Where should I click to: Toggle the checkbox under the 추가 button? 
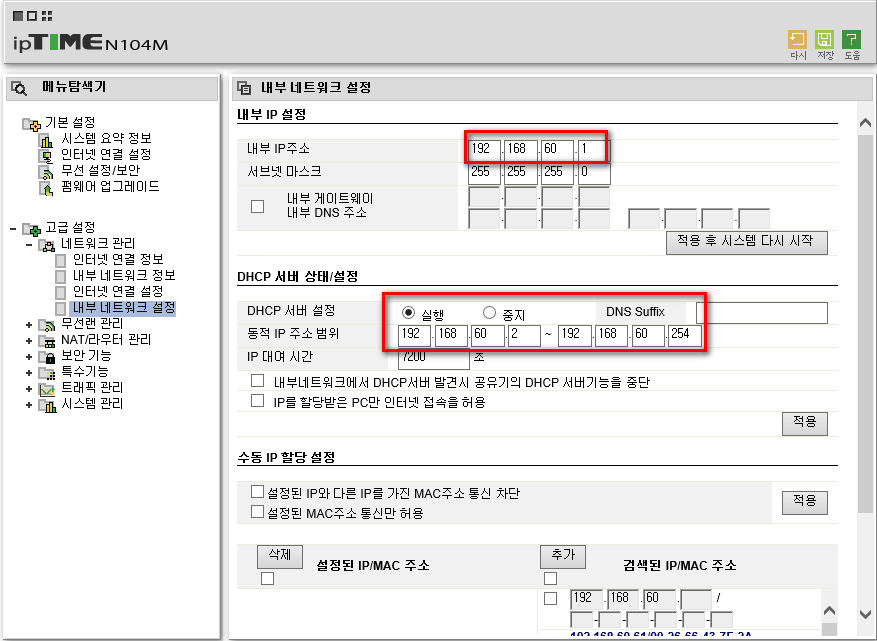pyautogui.click(x=550, y=578)
